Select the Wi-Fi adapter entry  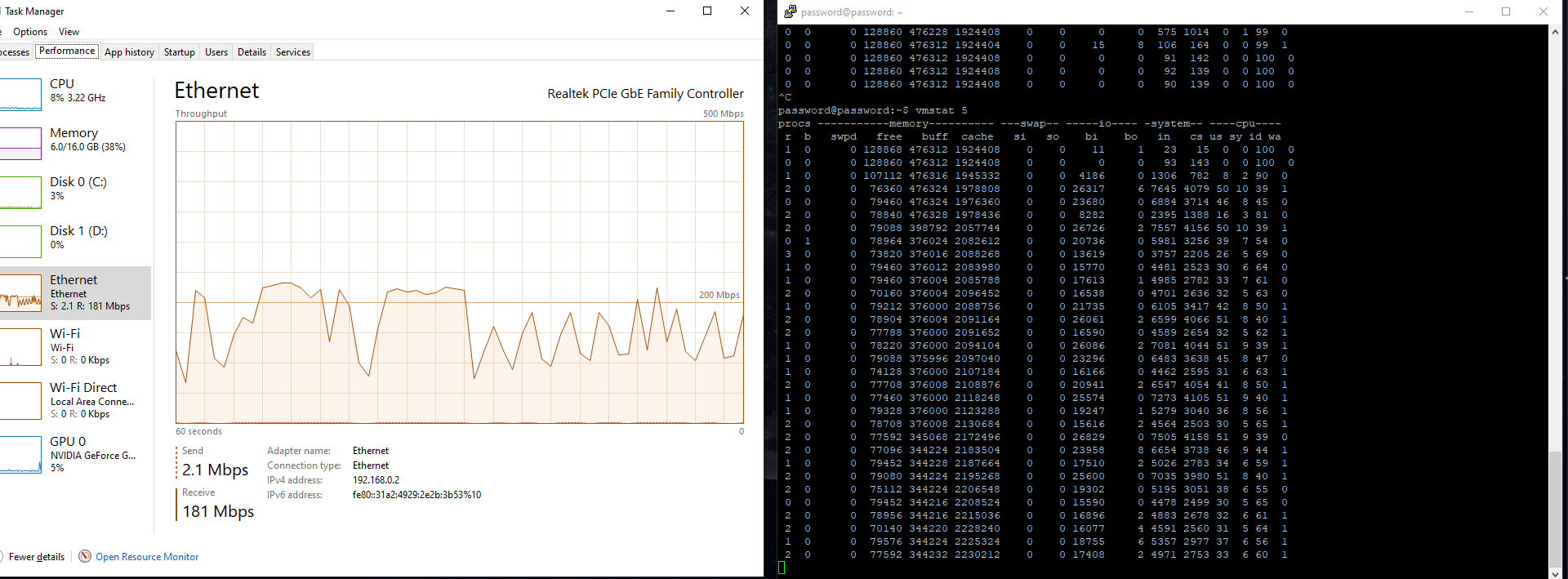75,347
